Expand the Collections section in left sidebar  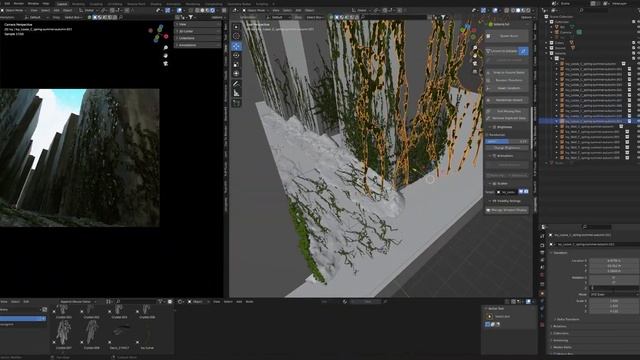click(198, 38)
